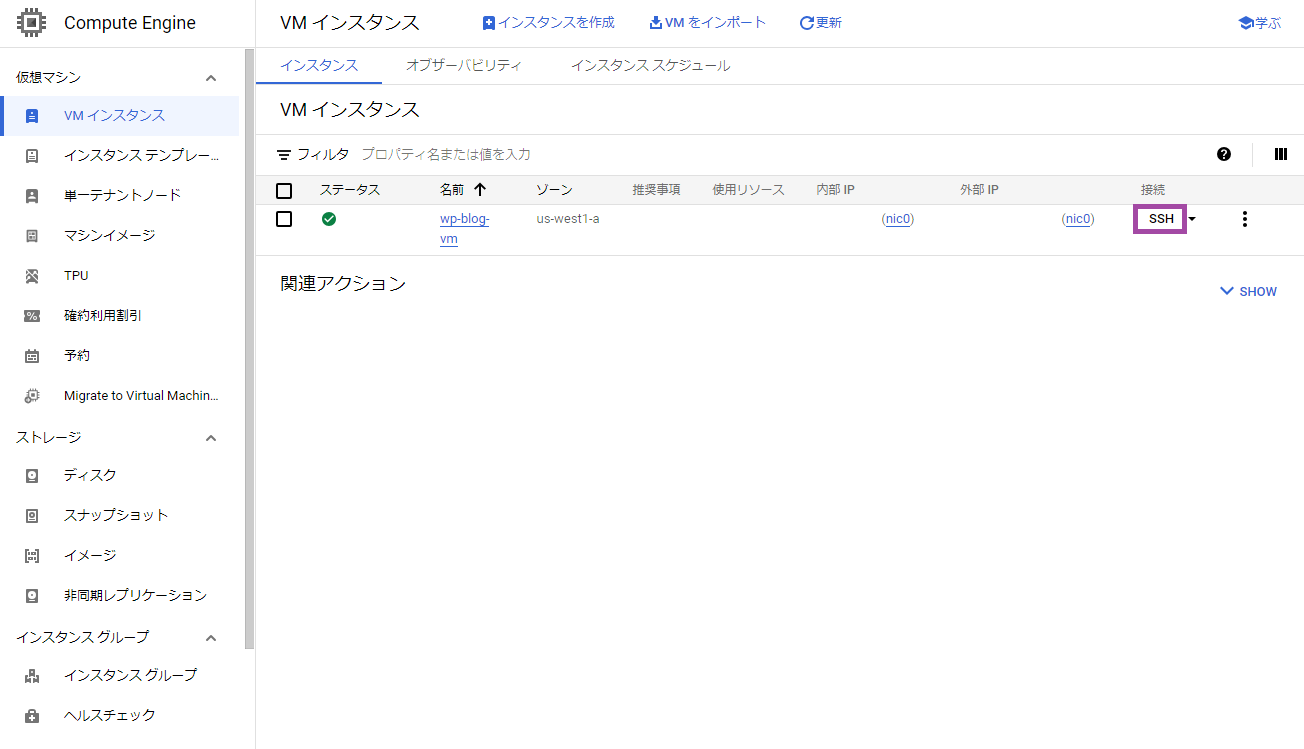Open the column display options icon
Viewport: 1304px width, 749px height.
pos(1281,154)
